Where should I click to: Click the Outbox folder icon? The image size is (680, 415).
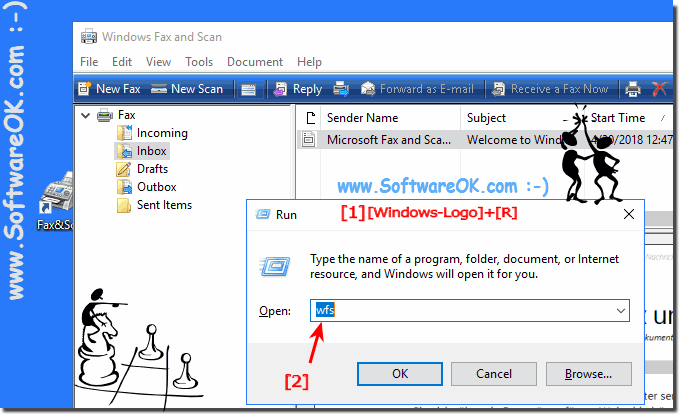coord(124,187)
